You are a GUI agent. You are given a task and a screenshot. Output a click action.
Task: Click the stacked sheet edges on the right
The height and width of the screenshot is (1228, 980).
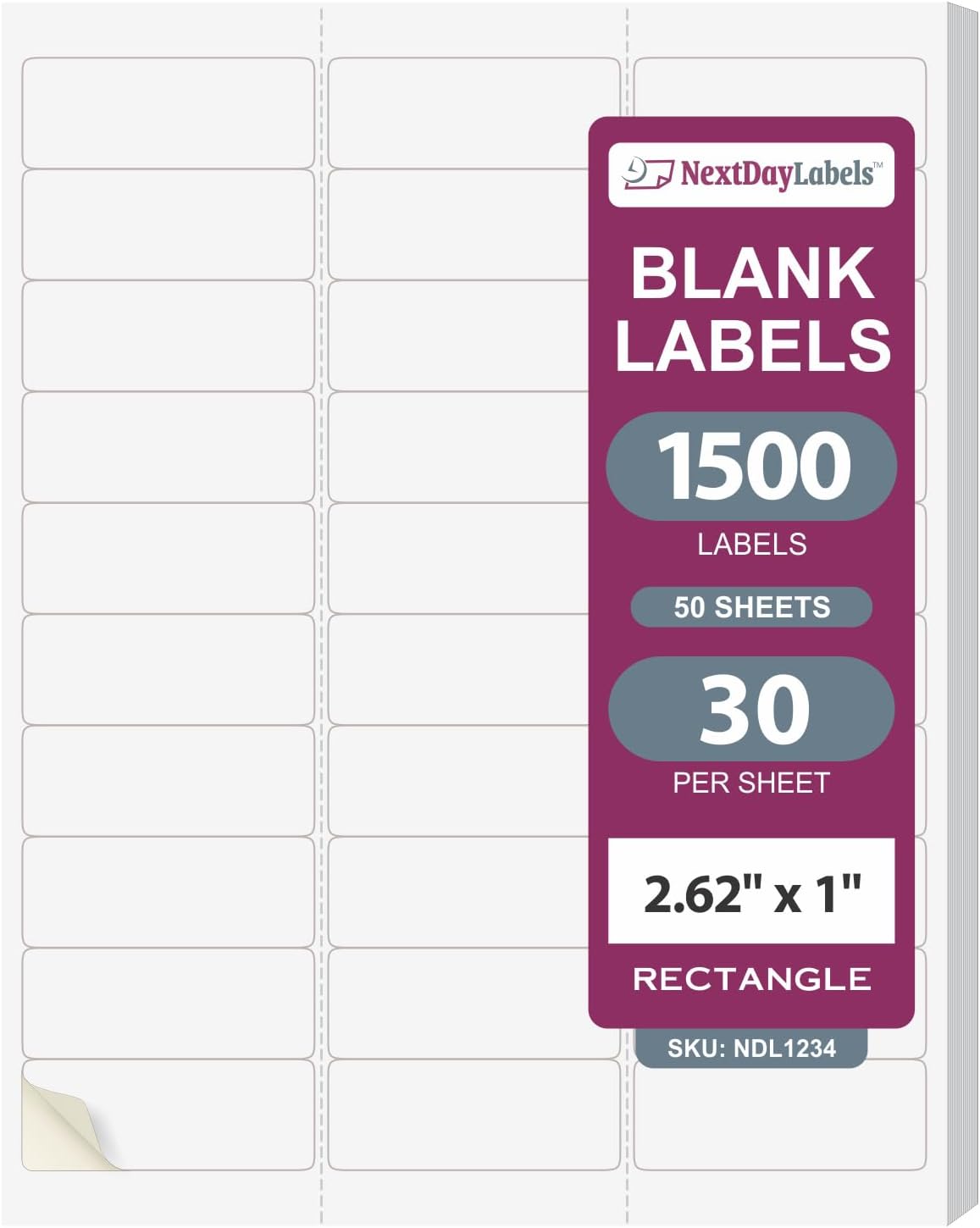[x=962, y=614]
